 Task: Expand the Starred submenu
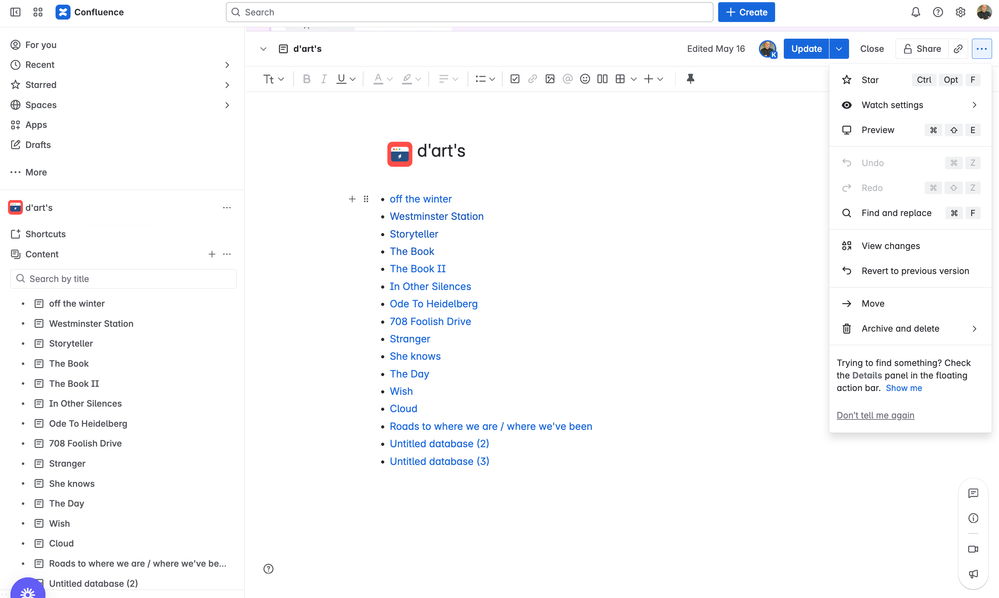(227, 85)
